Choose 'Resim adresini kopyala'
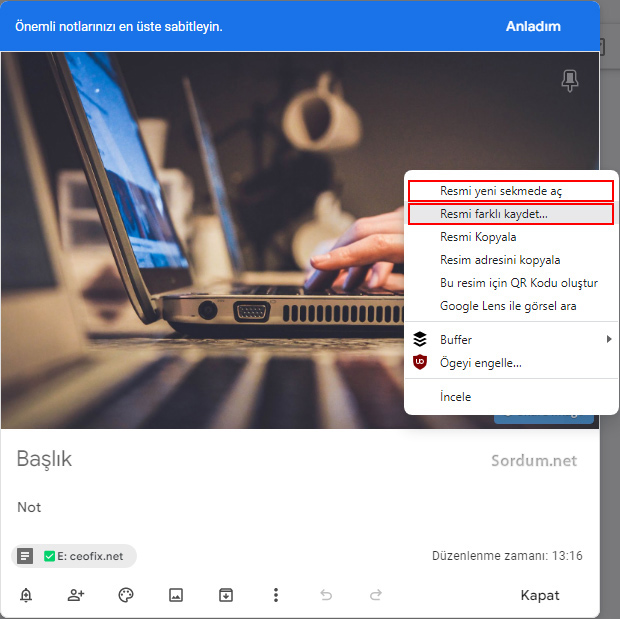Viewport: 620px width, 619px height. (511, 260)
